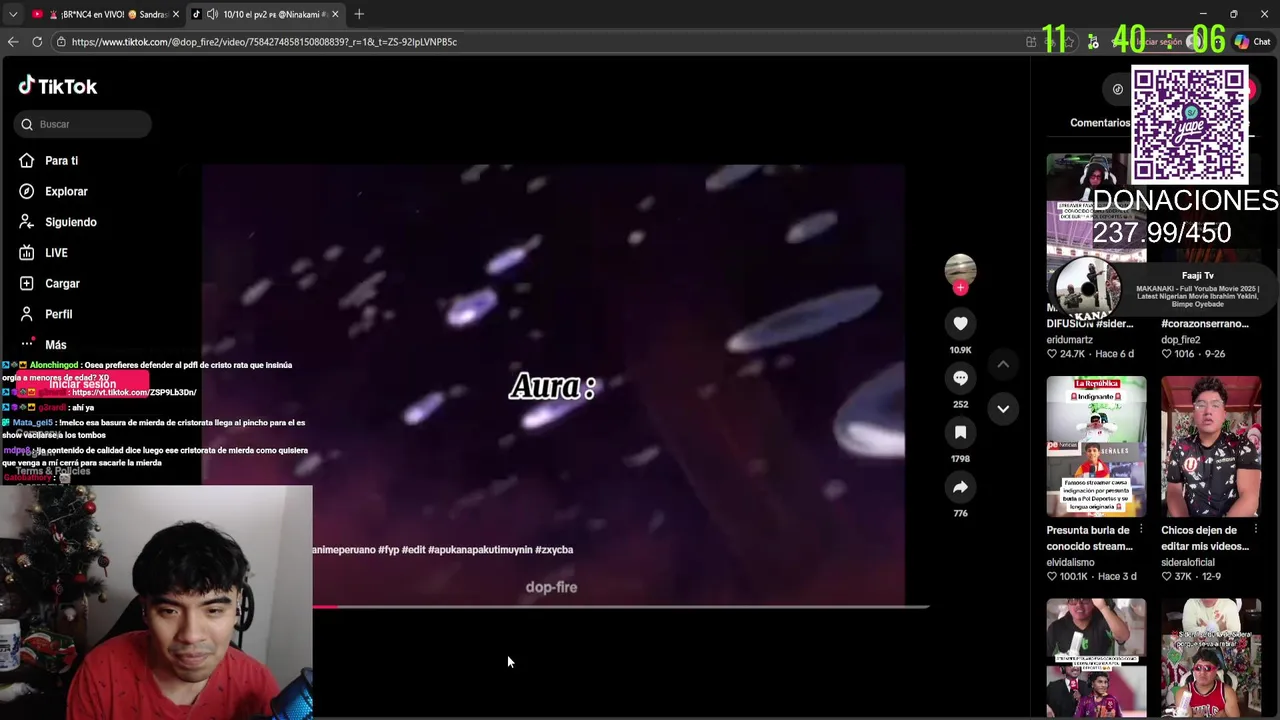Click the Perfil person icon
Screen dimensions: 1280x720
(27, 314)
